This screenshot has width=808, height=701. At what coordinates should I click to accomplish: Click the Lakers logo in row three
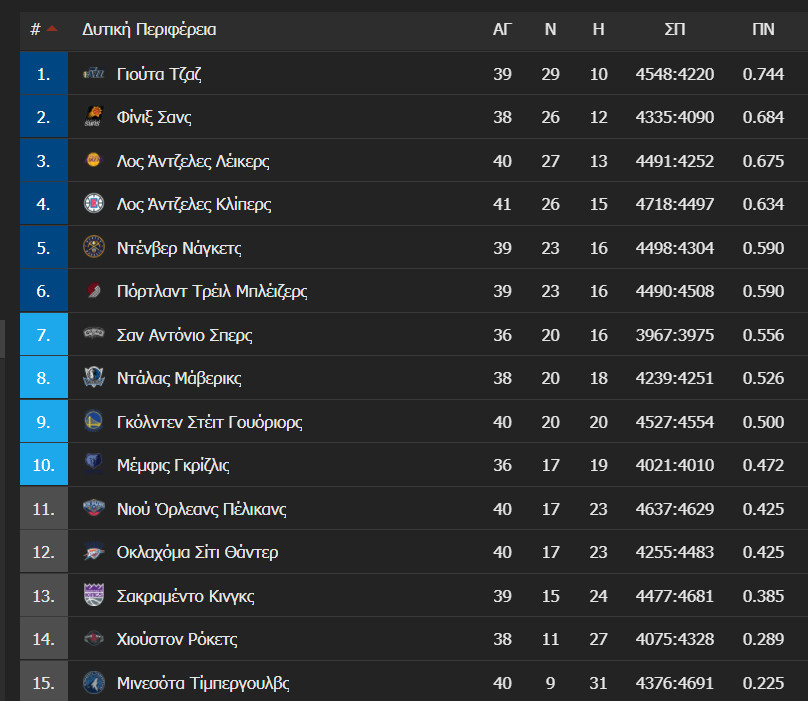[x=94, y=161]
